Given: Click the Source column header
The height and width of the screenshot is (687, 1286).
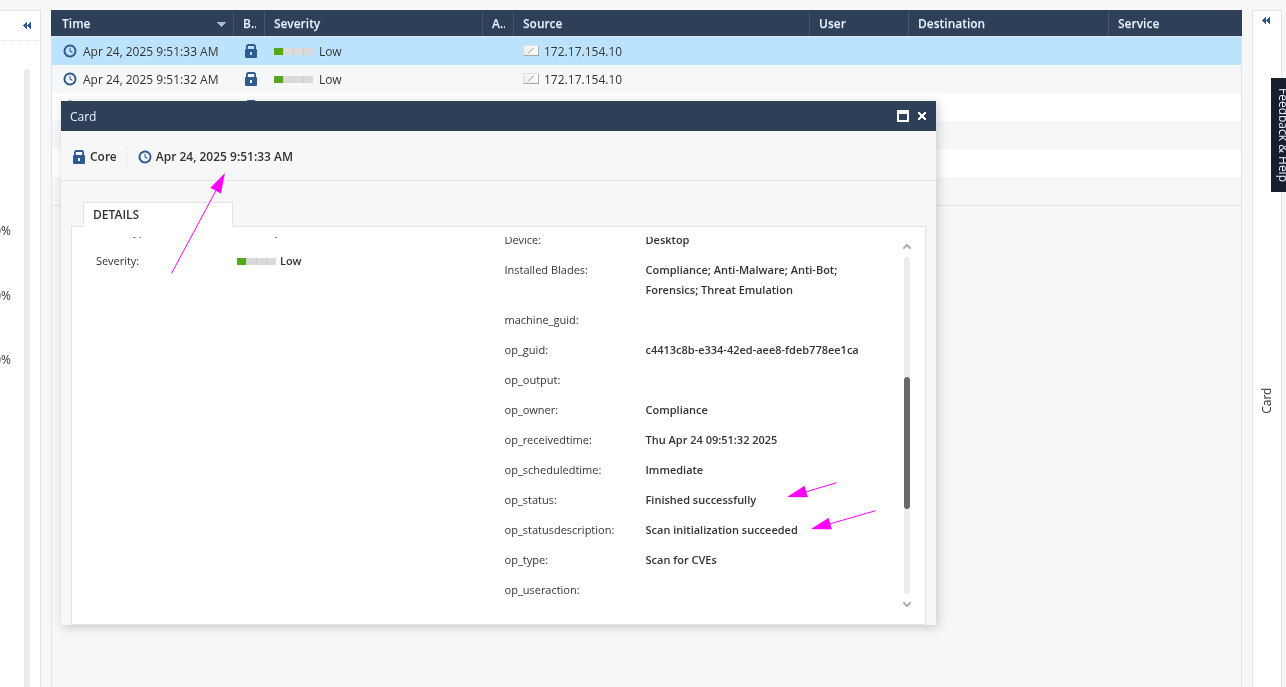Looking at the screenshot, I should (542, 24).
